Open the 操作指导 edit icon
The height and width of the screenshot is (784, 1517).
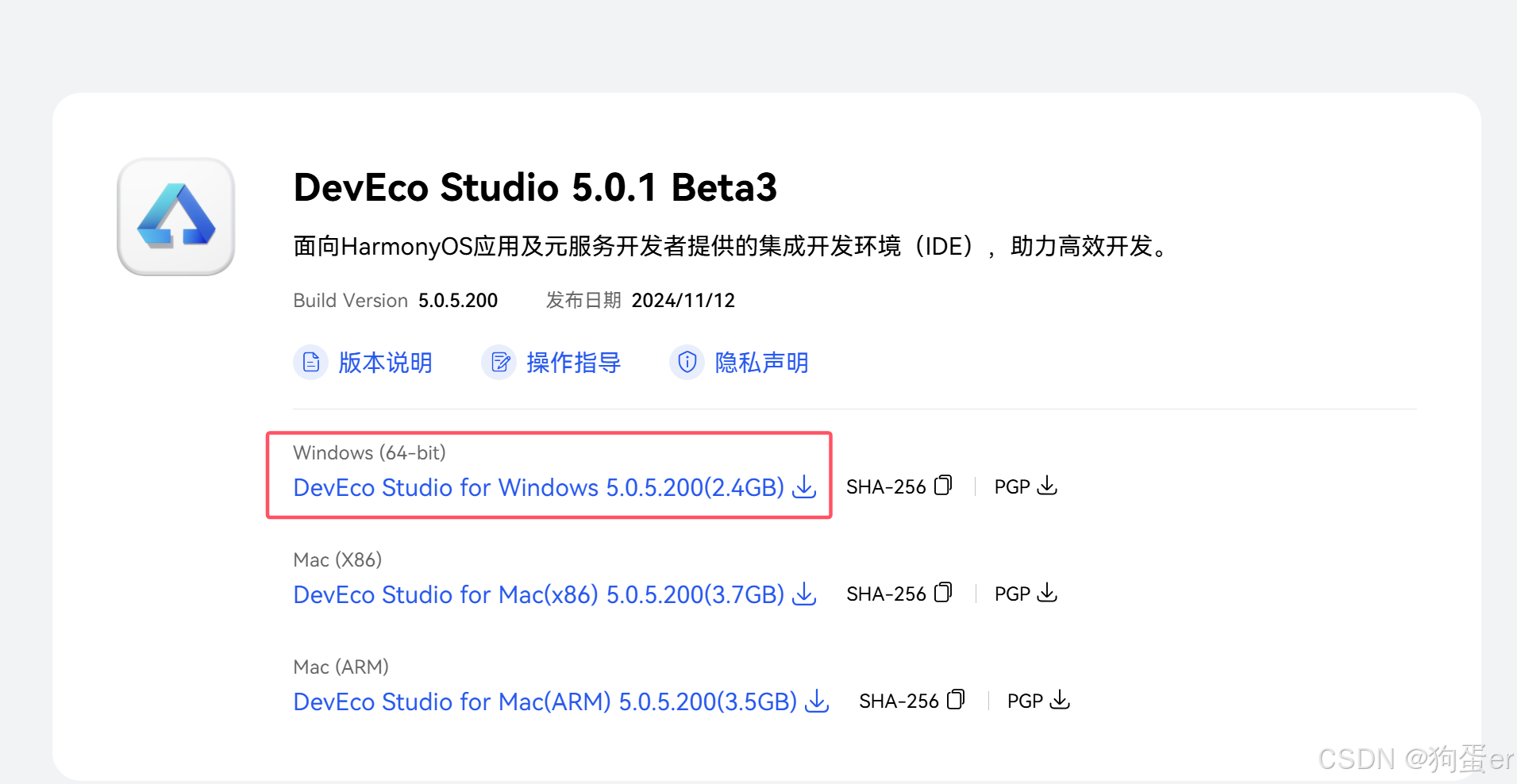pyautogui.click(x=499, y=363)
